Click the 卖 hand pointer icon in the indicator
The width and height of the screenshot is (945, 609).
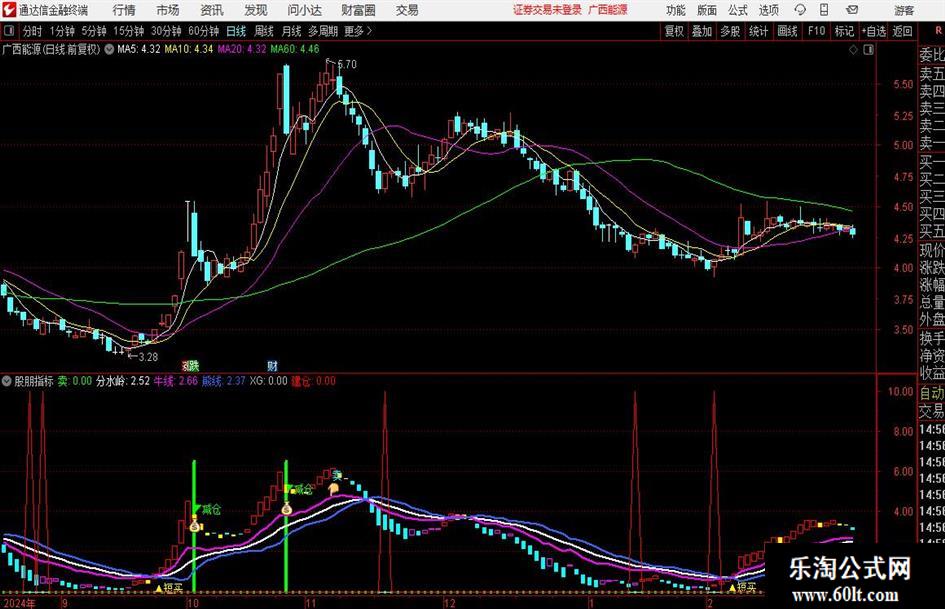point(333,488)
